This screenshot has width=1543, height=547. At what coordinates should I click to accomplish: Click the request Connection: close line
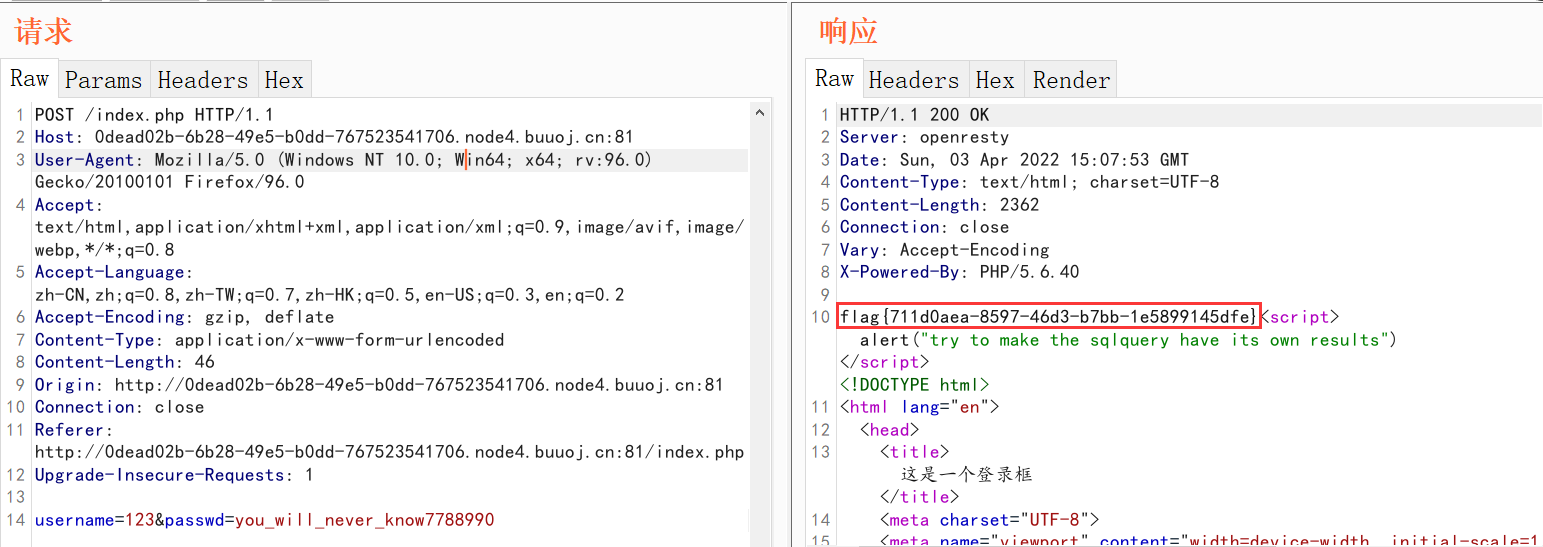coord(119,407)
